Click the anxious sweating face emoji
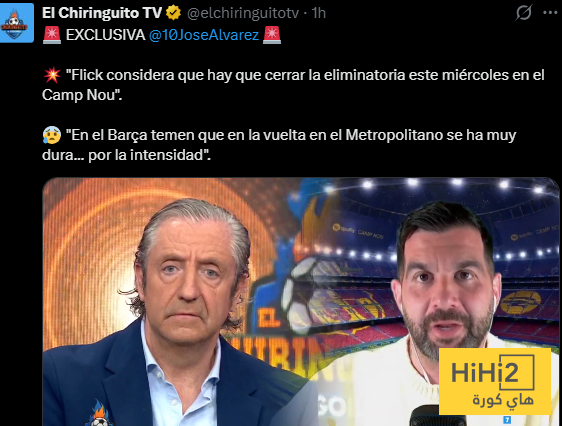The width and height of the screenshot is (562, 426). point(52,135)
